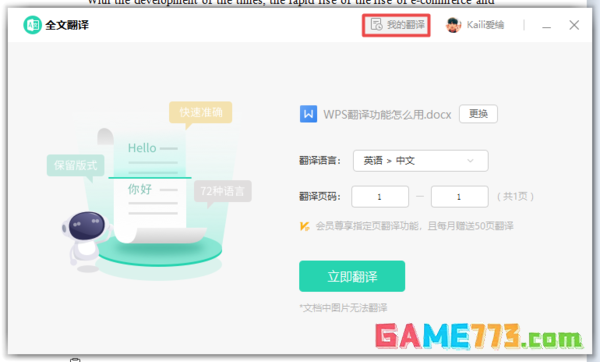Viewport: 600px width, 362px height.
Task: Click the 文档中图片无法翻译 note
Action: pyautogui.click(x=343, y=308)
